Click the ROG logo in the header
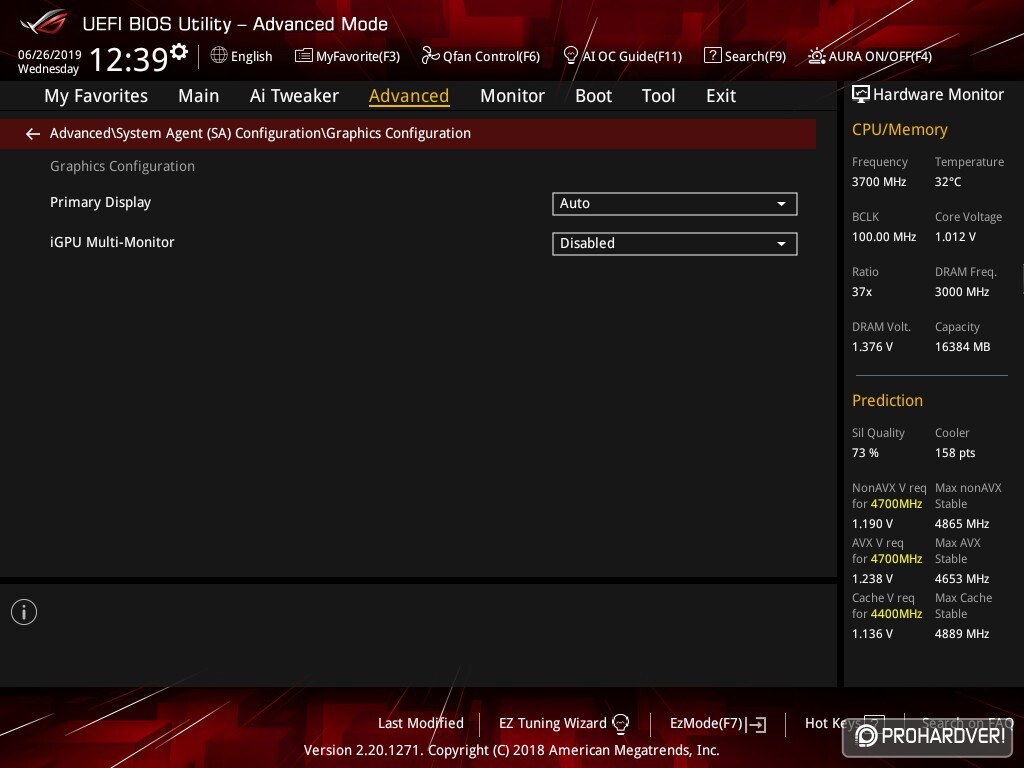 click(44, 22)
